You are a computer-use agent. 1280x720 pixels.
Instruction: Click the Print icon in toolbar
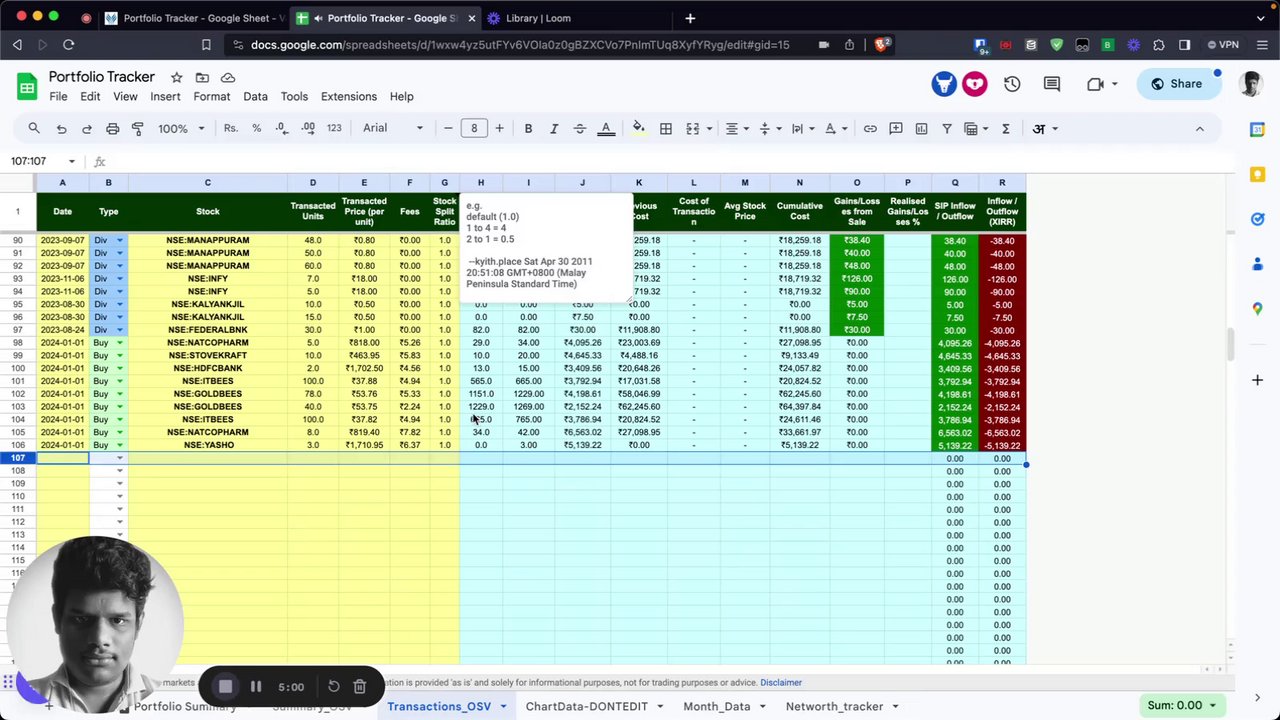point(112,128)
